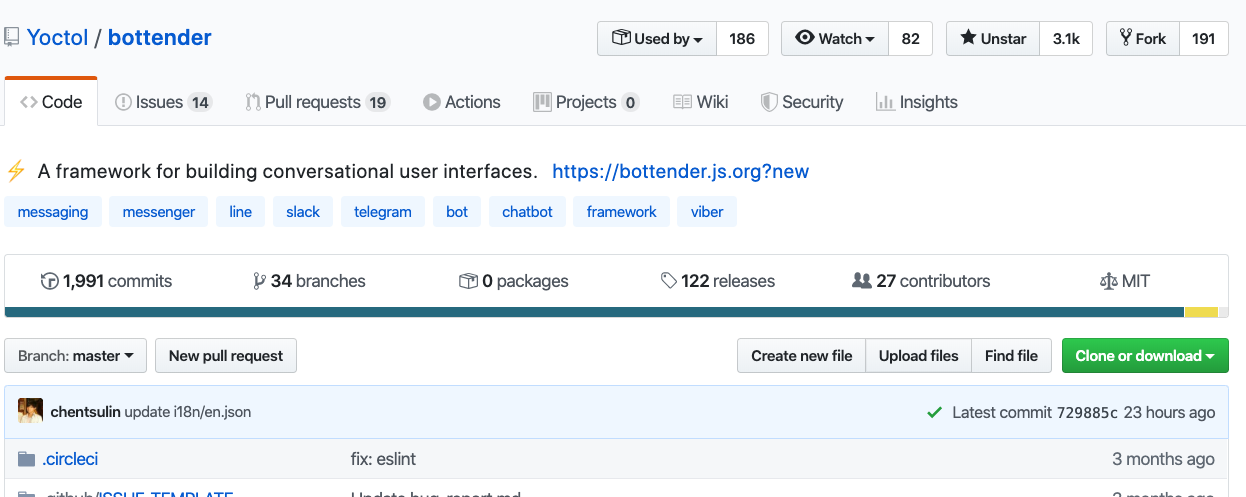Click the Pull requests merge icon
This screenshot has width=1246, height=497.
coord(253,102)
